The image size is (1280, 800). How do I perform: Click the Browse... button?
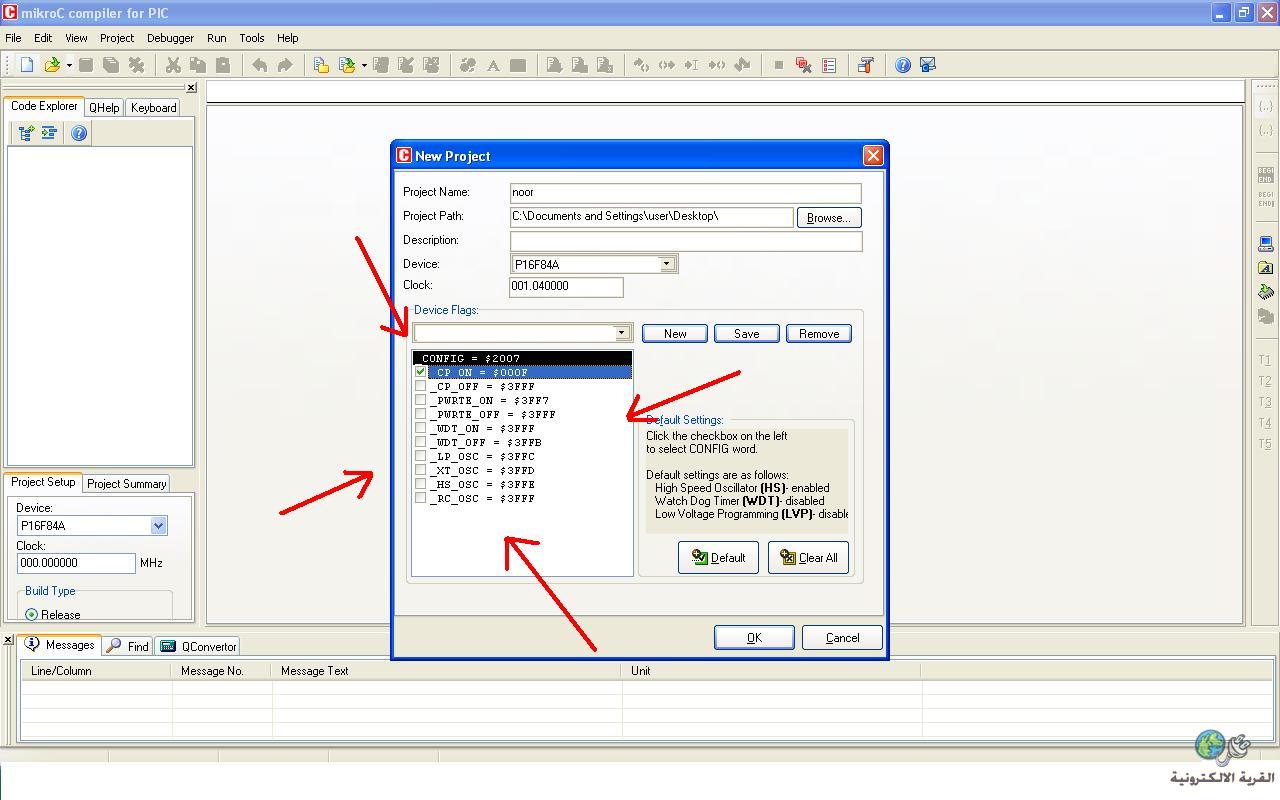coord(828,217)
